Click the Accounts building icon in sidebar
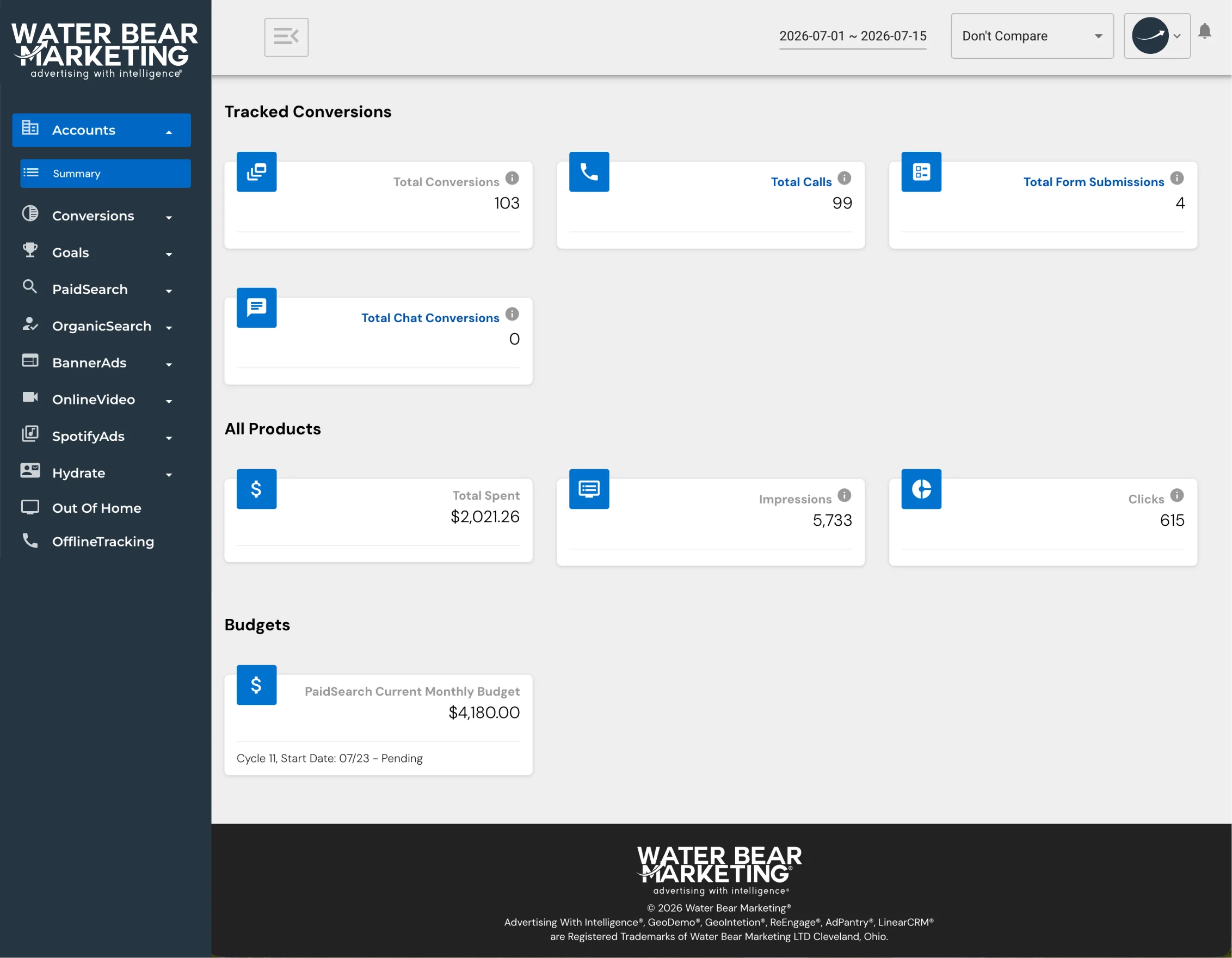 [30, 128]
